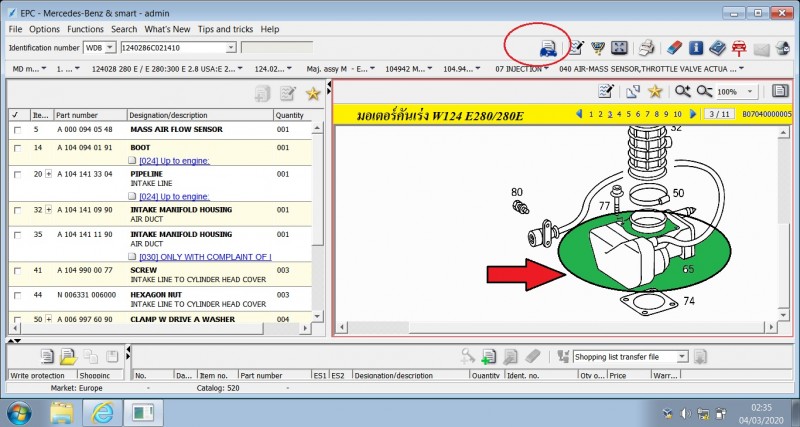
Task: Open the help book icon
Action: coord(717,48)
